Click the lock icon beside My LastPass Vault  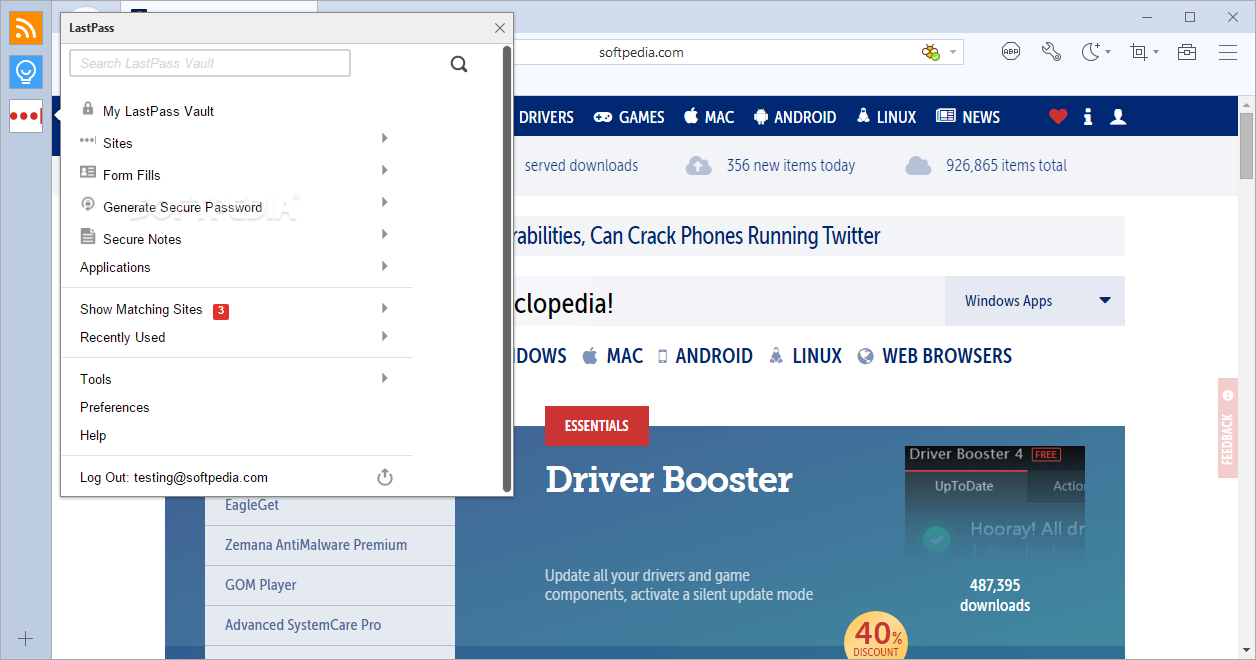click(88, 109)
